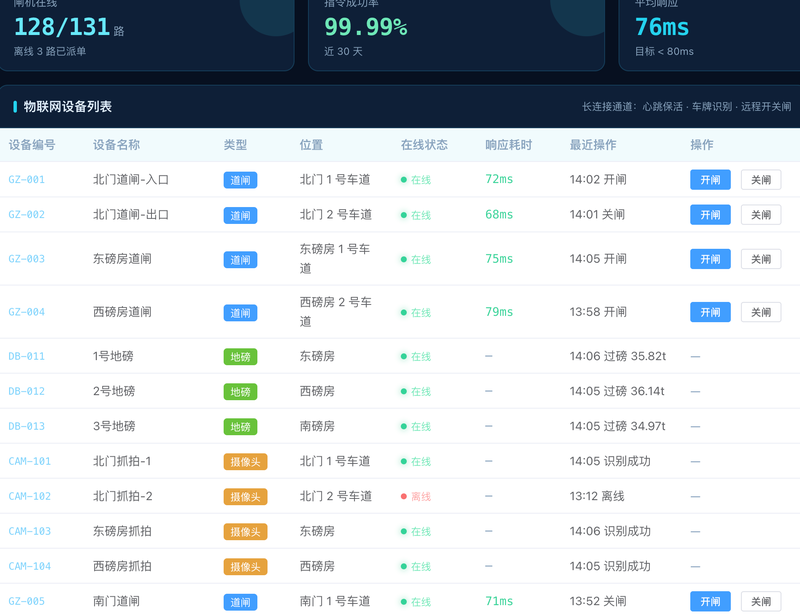
Task: Click the 99.99% command success rate
Action: click(x=366, y=27)
